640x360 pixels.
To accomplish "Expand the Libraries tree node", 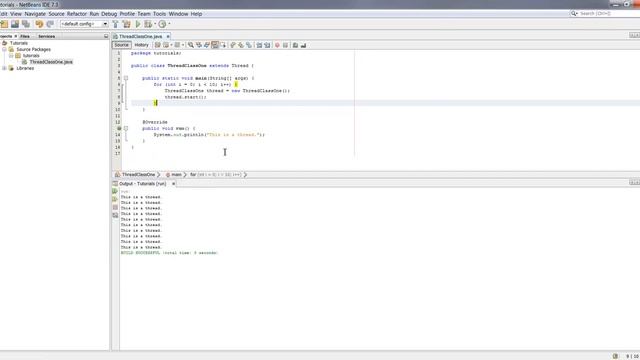I will (x=4, y=68).
